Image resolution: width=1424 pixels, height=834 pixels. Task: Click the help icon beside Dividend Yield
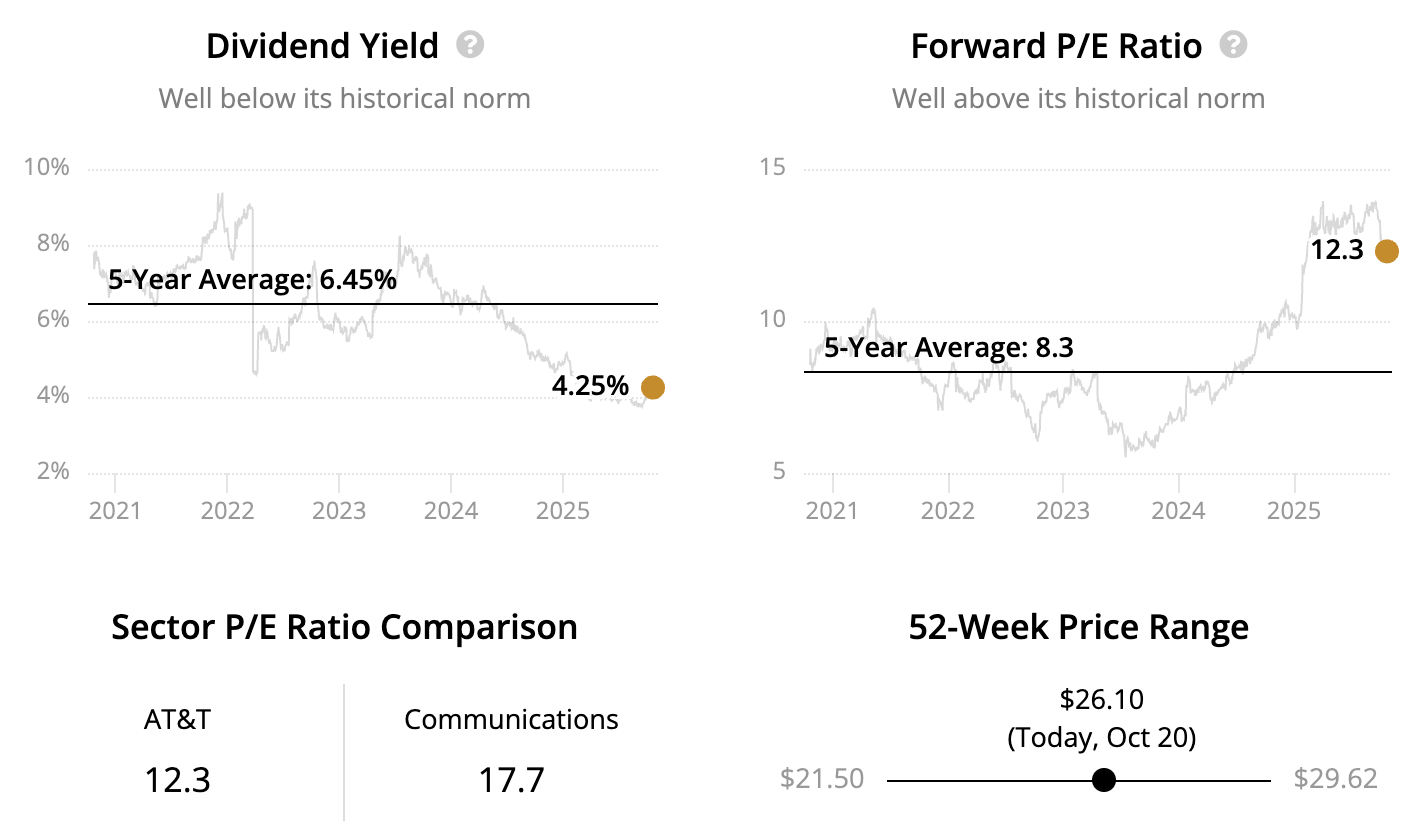pos(470,46)
